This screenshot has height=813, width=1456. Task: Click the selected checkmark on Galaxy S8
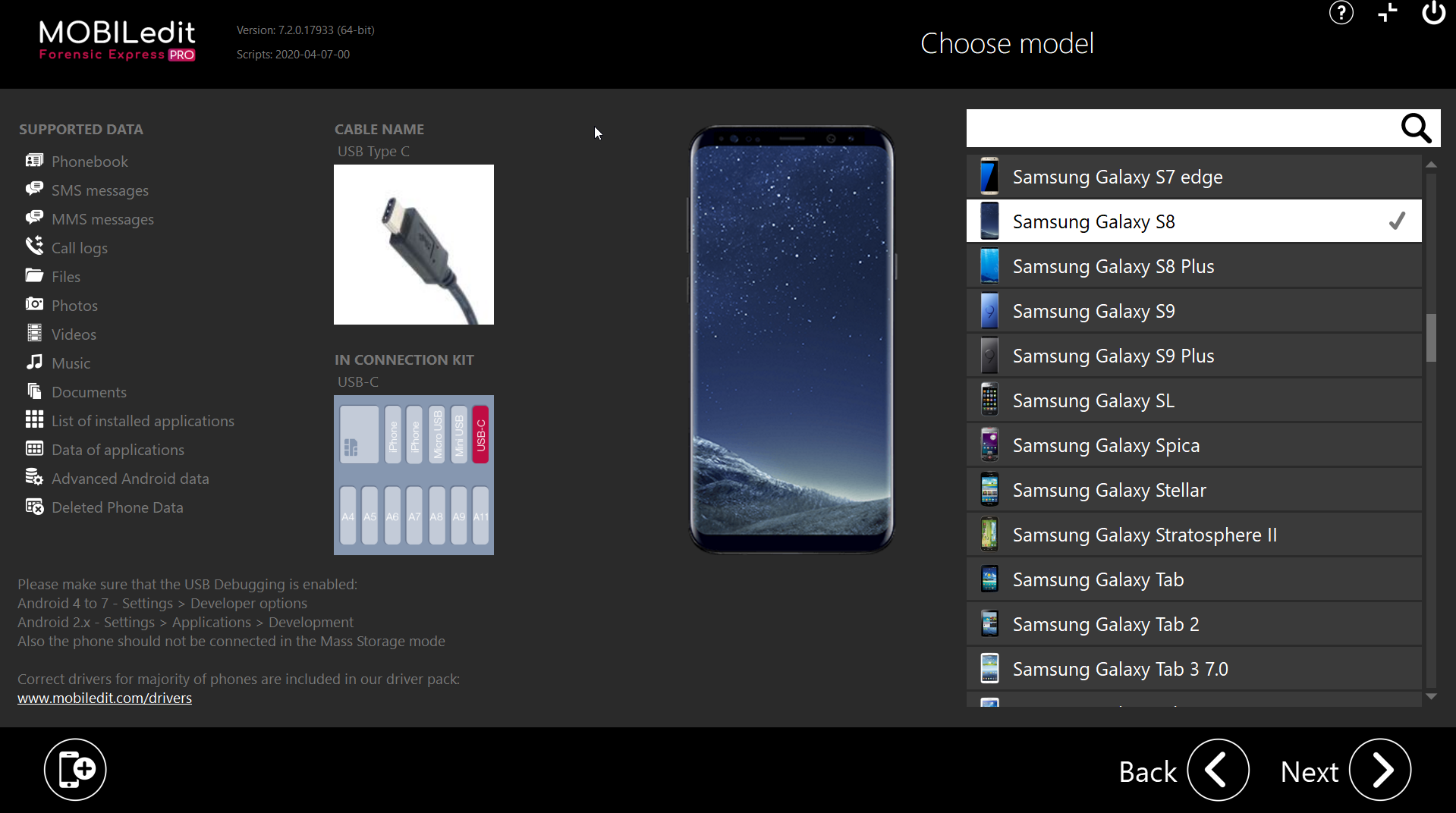[x=1397, y=221]
